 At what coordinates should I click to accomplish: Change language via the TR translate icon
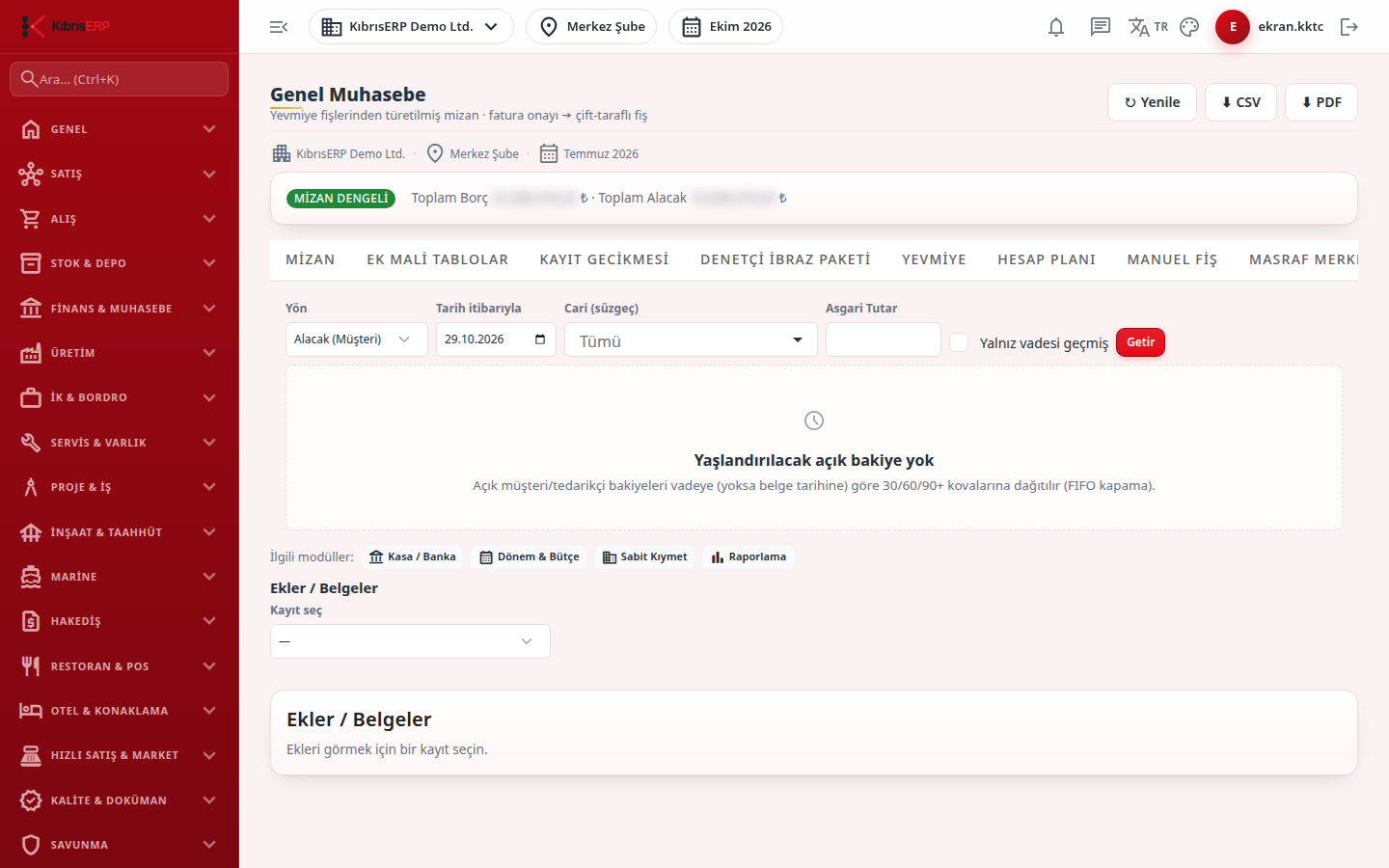(1148, 27)
